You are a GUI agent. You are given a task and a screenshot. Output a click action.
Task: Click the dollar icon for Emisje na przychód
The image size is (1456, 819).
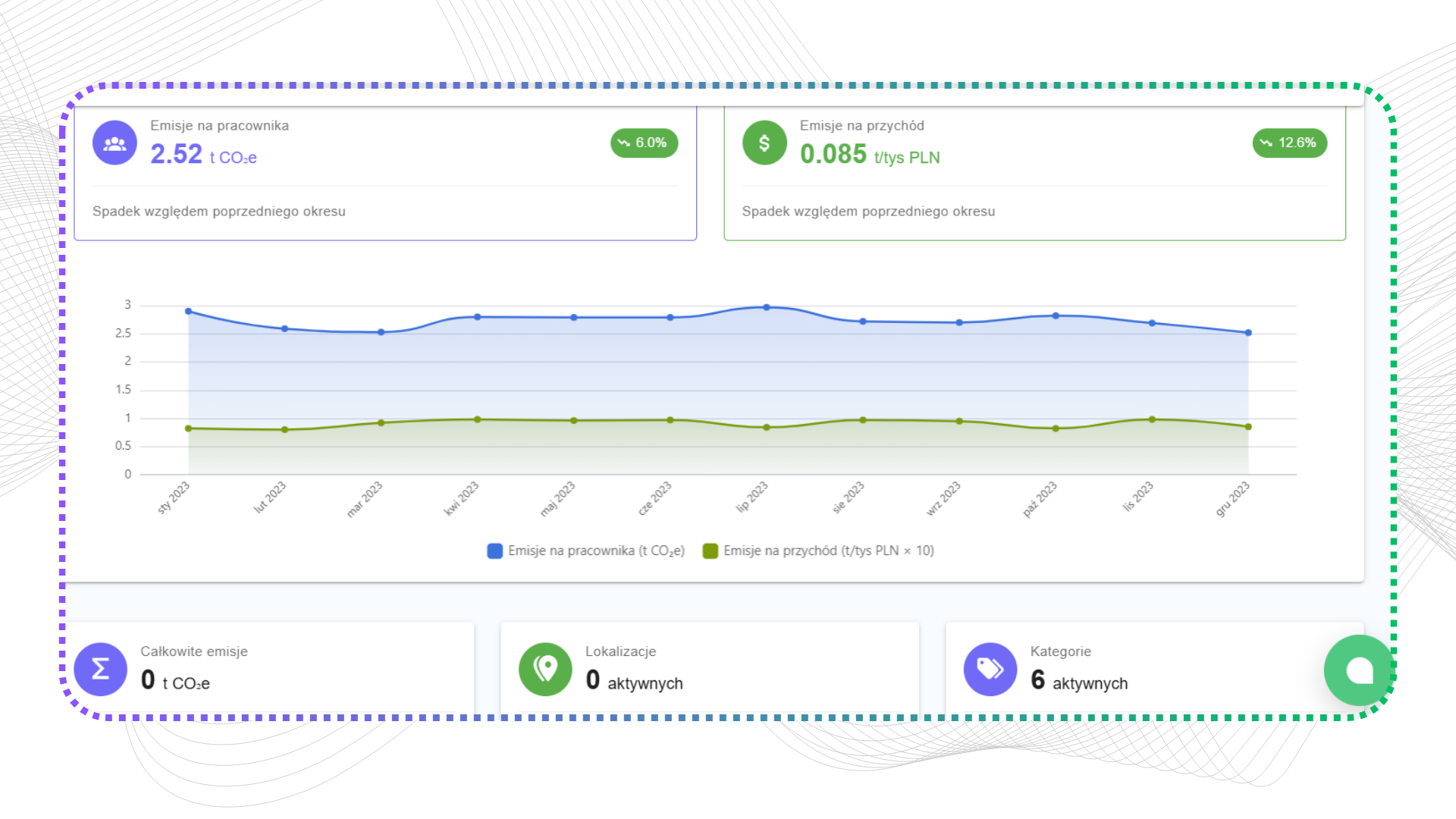tap(764, 143)
